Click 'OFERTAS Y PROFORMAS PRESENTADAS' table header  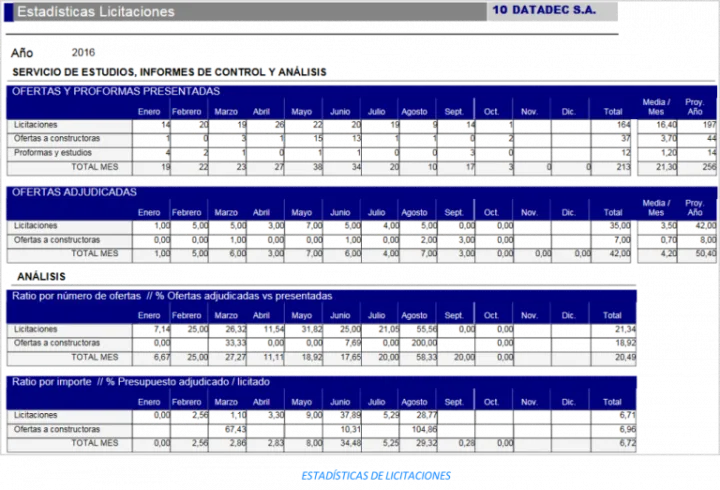coord(116,91)
